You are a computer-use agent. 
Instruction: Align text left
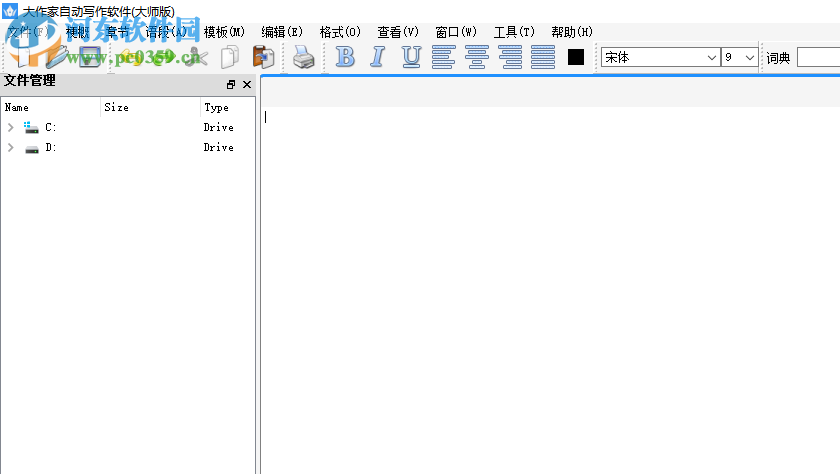[x=444, y=57]
